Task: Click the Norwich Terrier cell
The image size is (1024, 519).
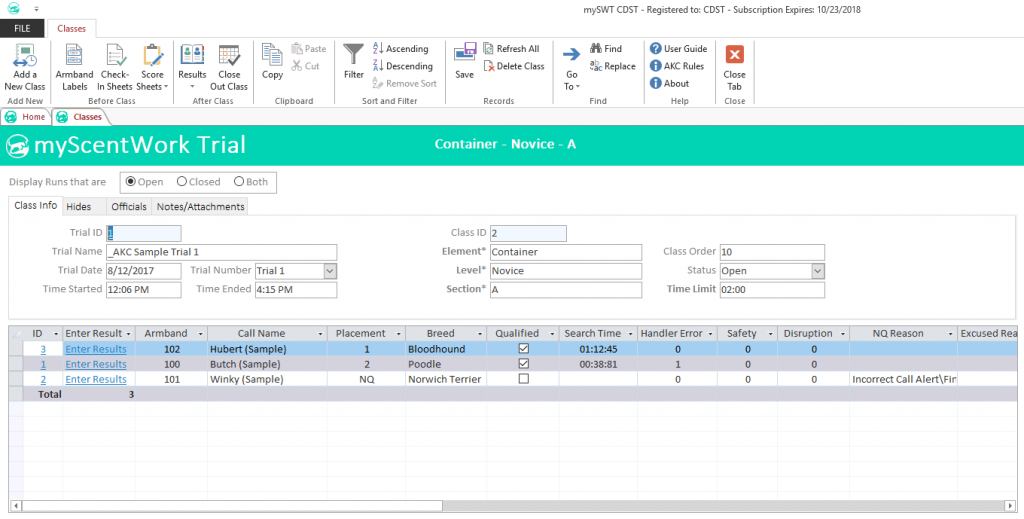Action: (446, 379)
